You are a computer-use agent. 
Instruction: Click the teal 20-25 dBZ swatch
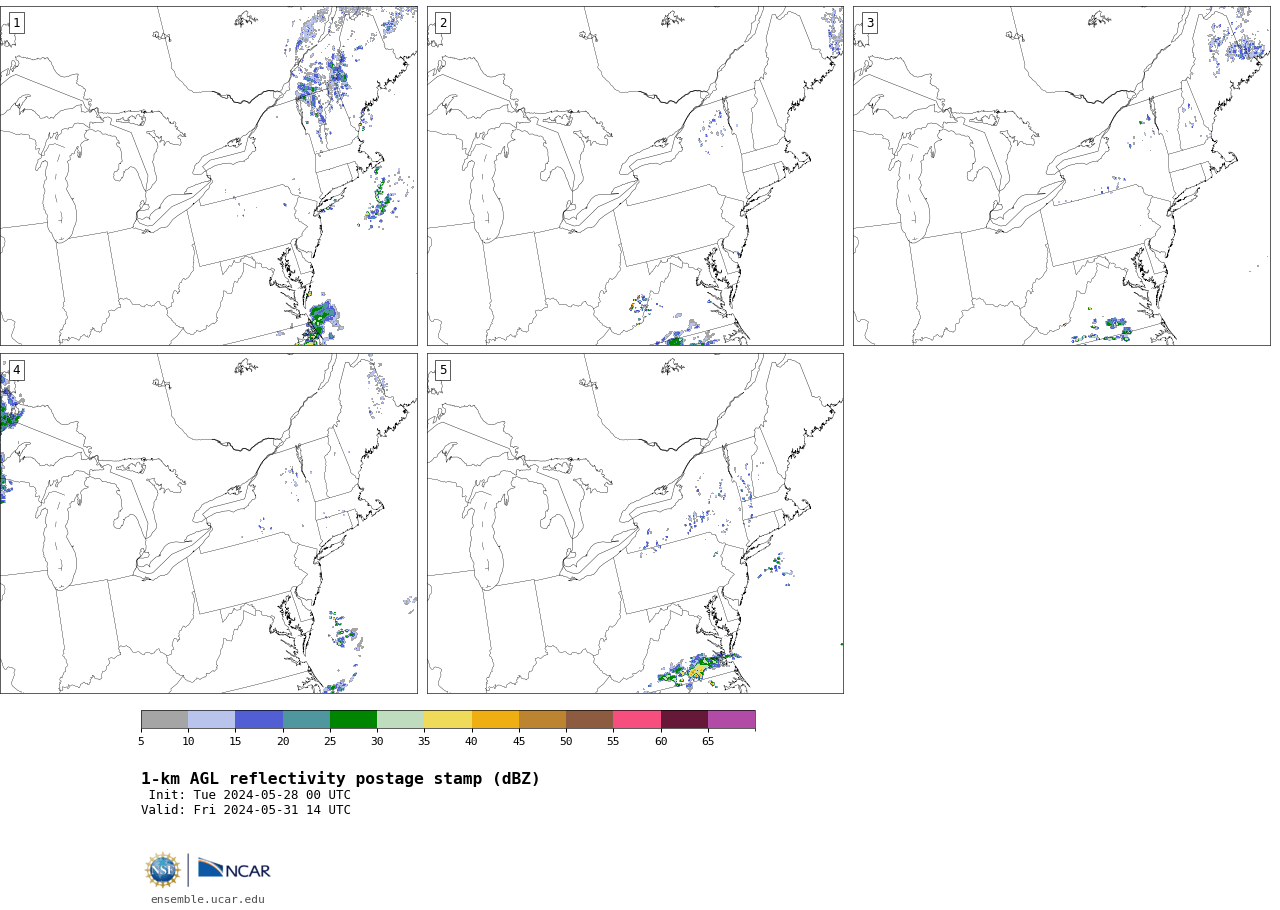[306, 720]
